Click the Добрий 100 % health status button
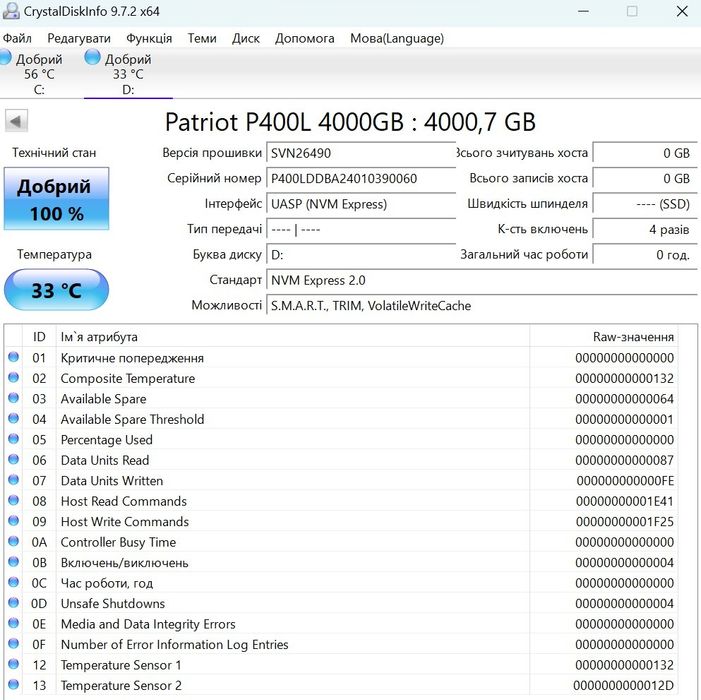The height and width of the screenshot is (700, 701). point(56,199)
